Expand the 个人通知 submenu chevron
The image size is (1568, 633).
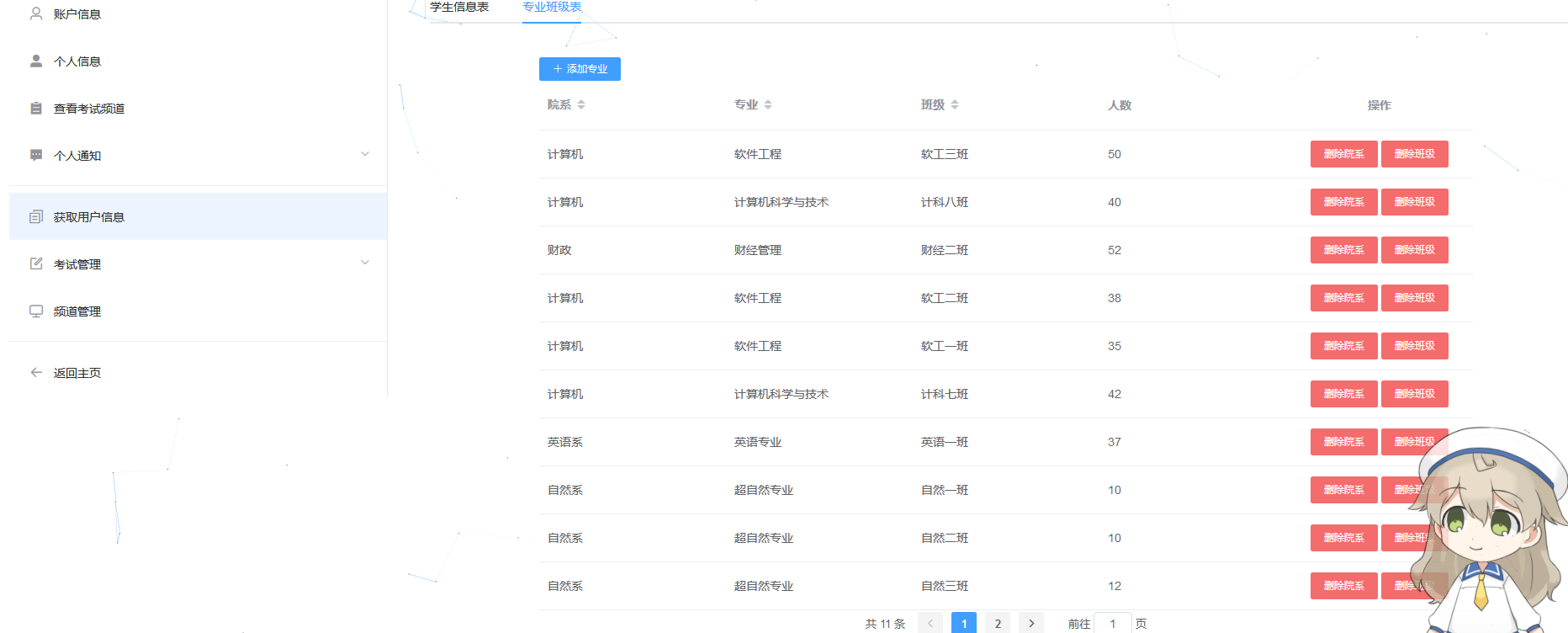[365, 154]
